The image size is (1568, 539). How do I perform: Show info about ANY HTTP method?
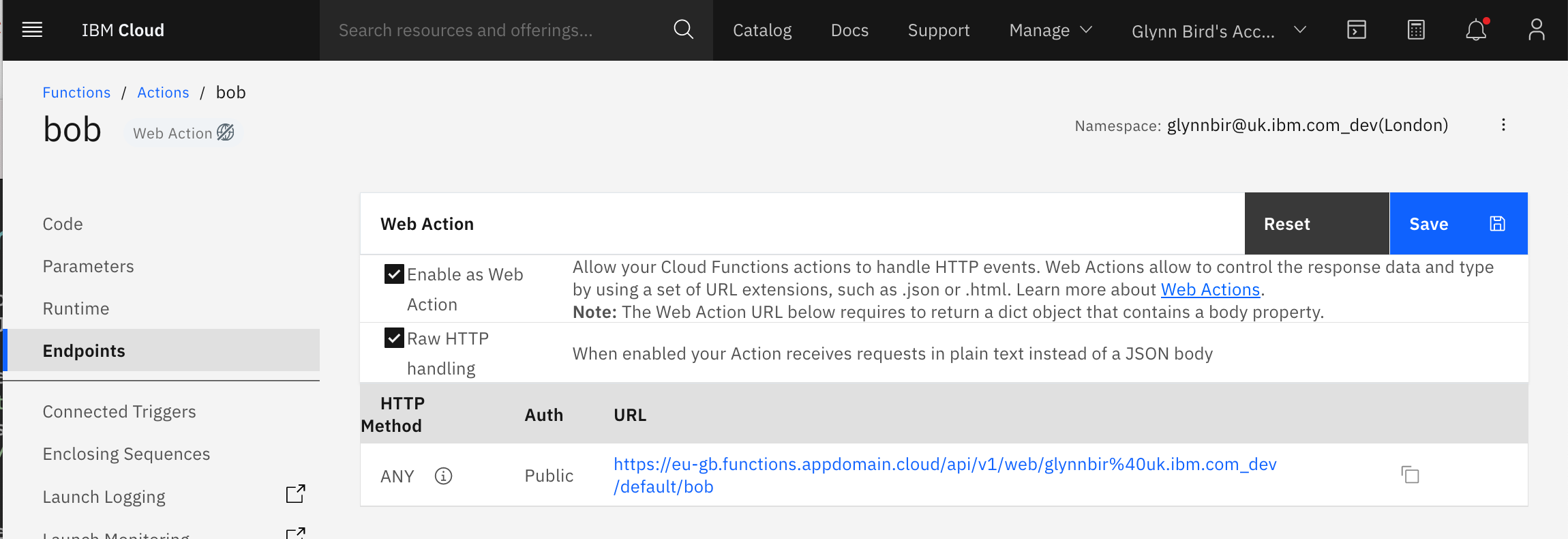443,476
